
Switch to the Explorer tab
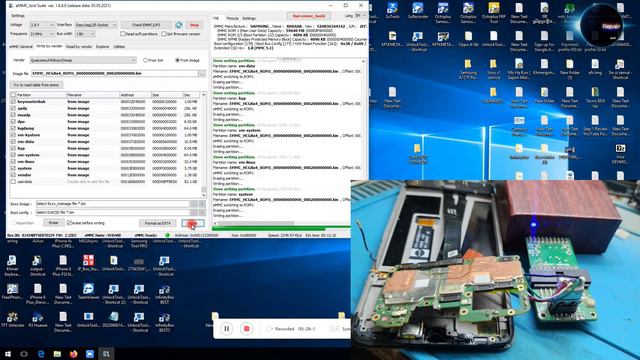tap(102, 47)
